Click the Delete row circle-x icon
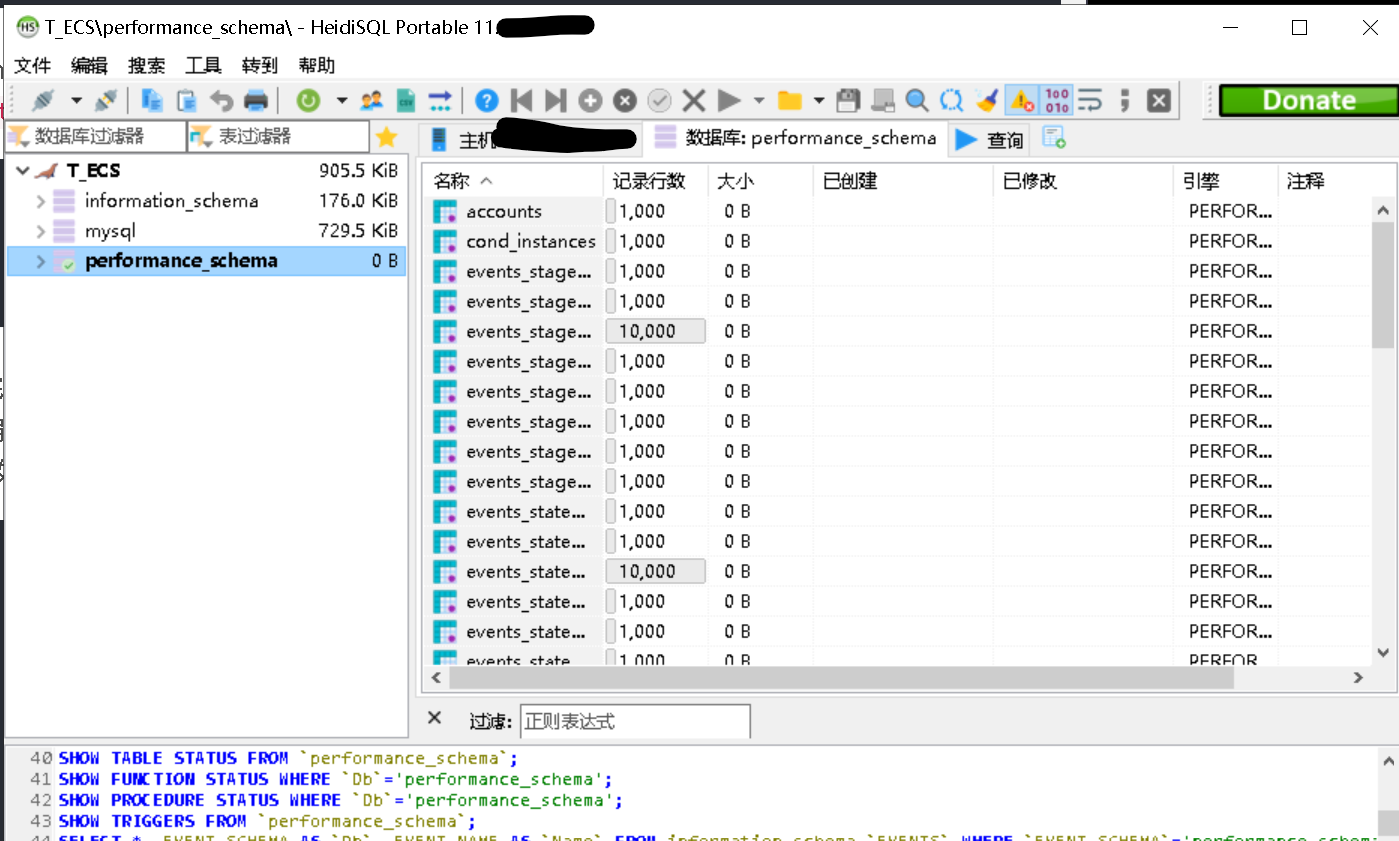 [x=625, y=100]
